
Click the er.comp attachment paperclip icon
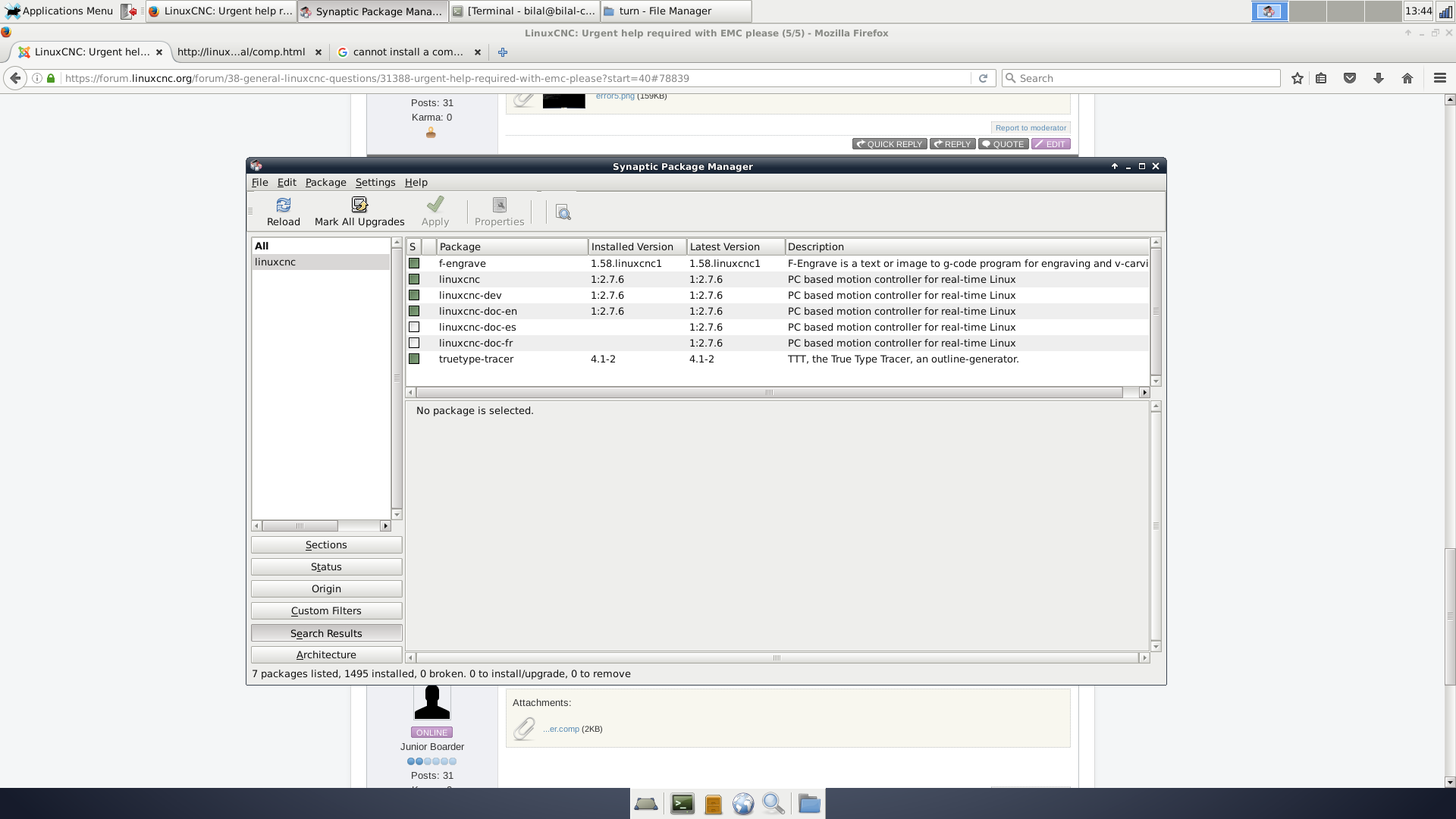click(x=524, y=729)
